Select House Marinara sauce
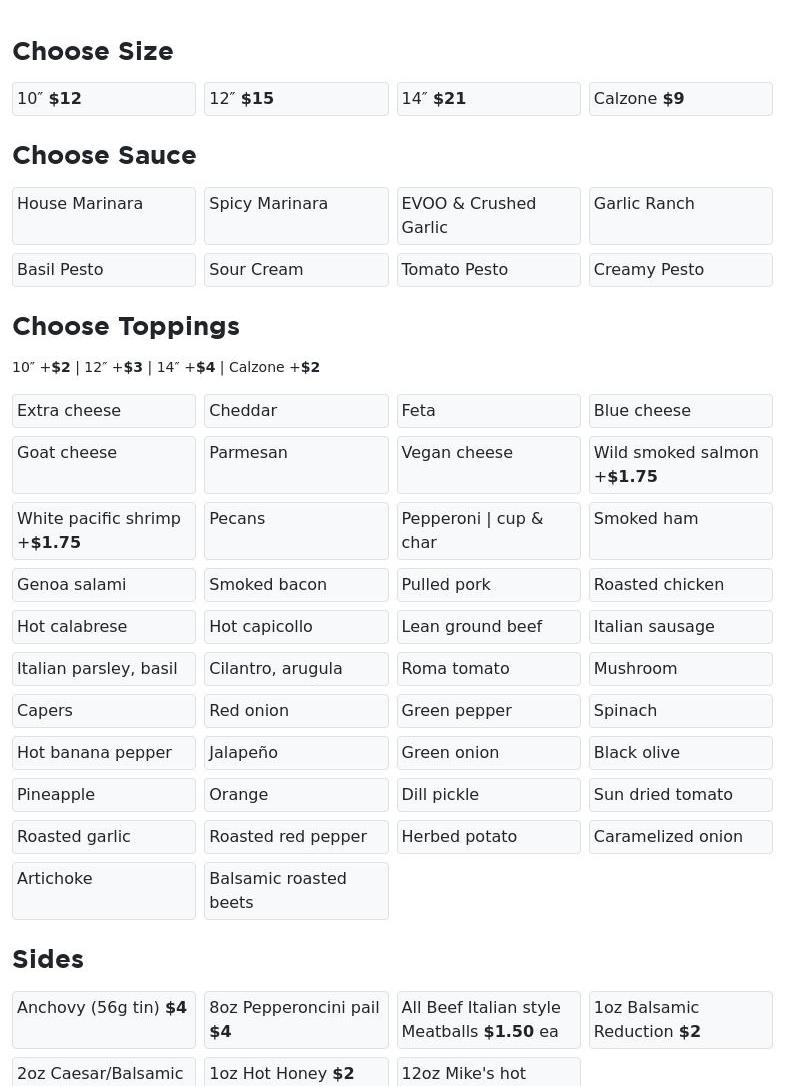 coord(104,215)
